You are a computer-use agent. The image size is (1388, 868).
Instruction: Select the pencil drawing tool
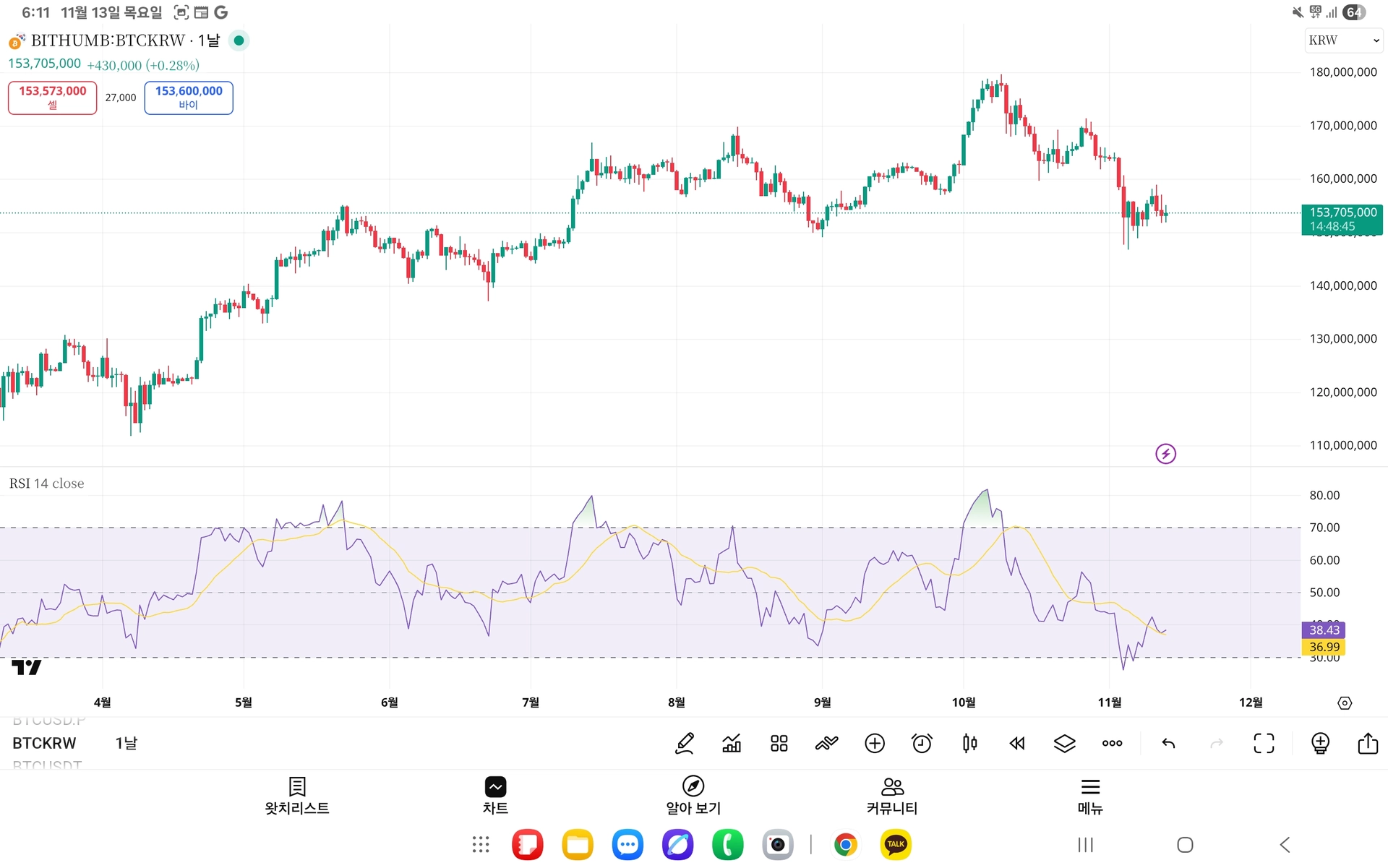pos(684,743)
